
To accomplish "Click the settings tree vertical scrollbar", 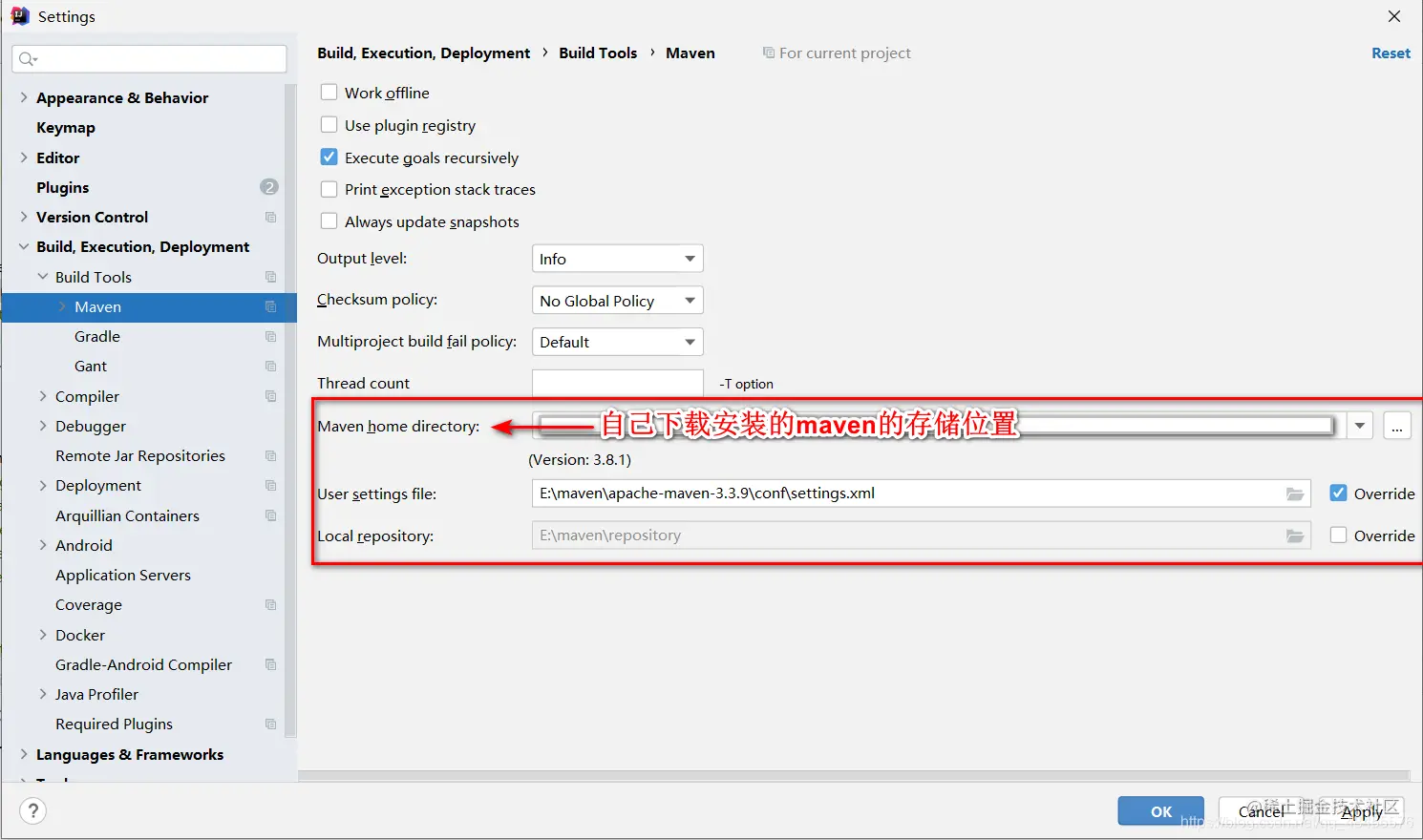I will 290,410.
